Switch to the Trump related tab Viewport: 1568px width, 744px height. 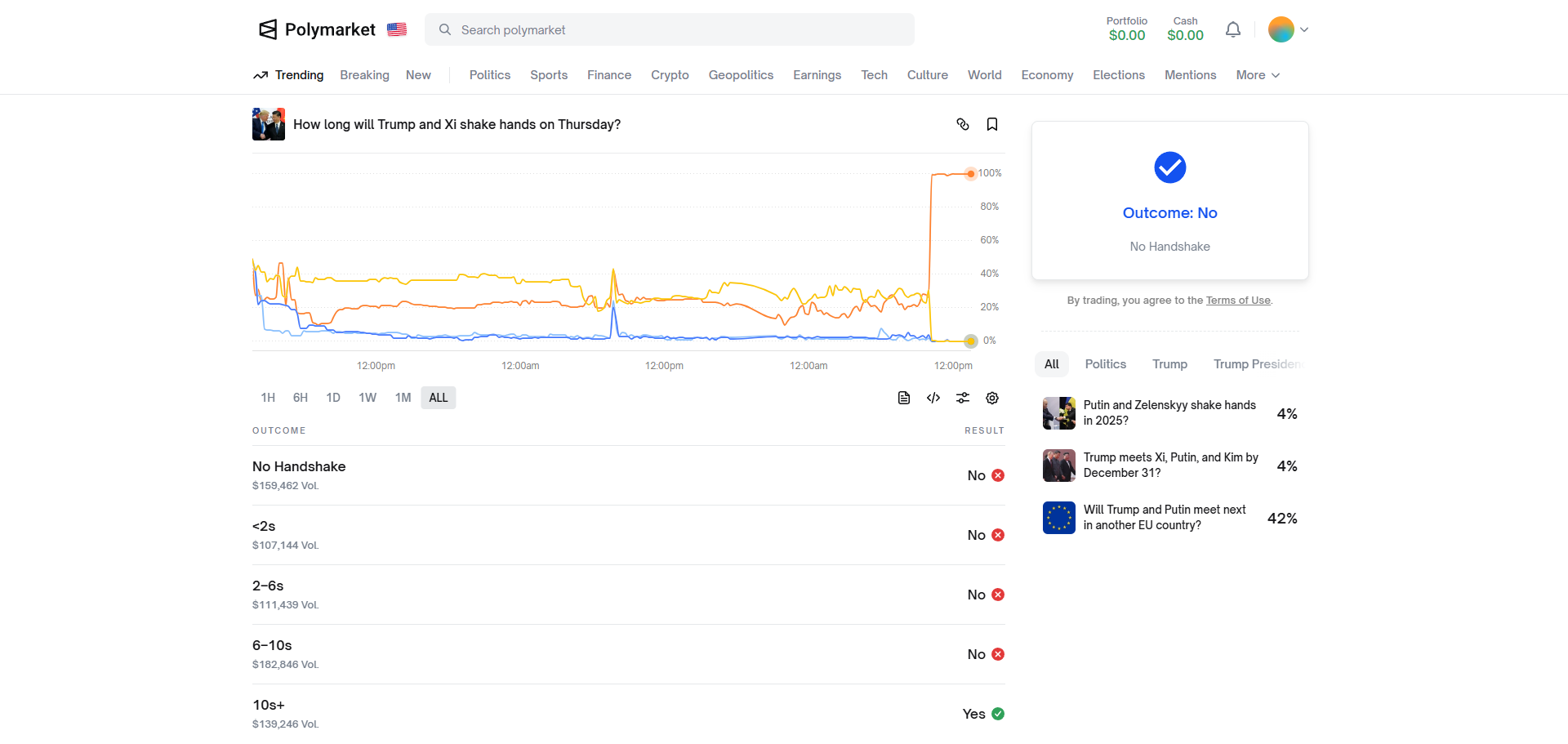click(x=1169, y=364)
